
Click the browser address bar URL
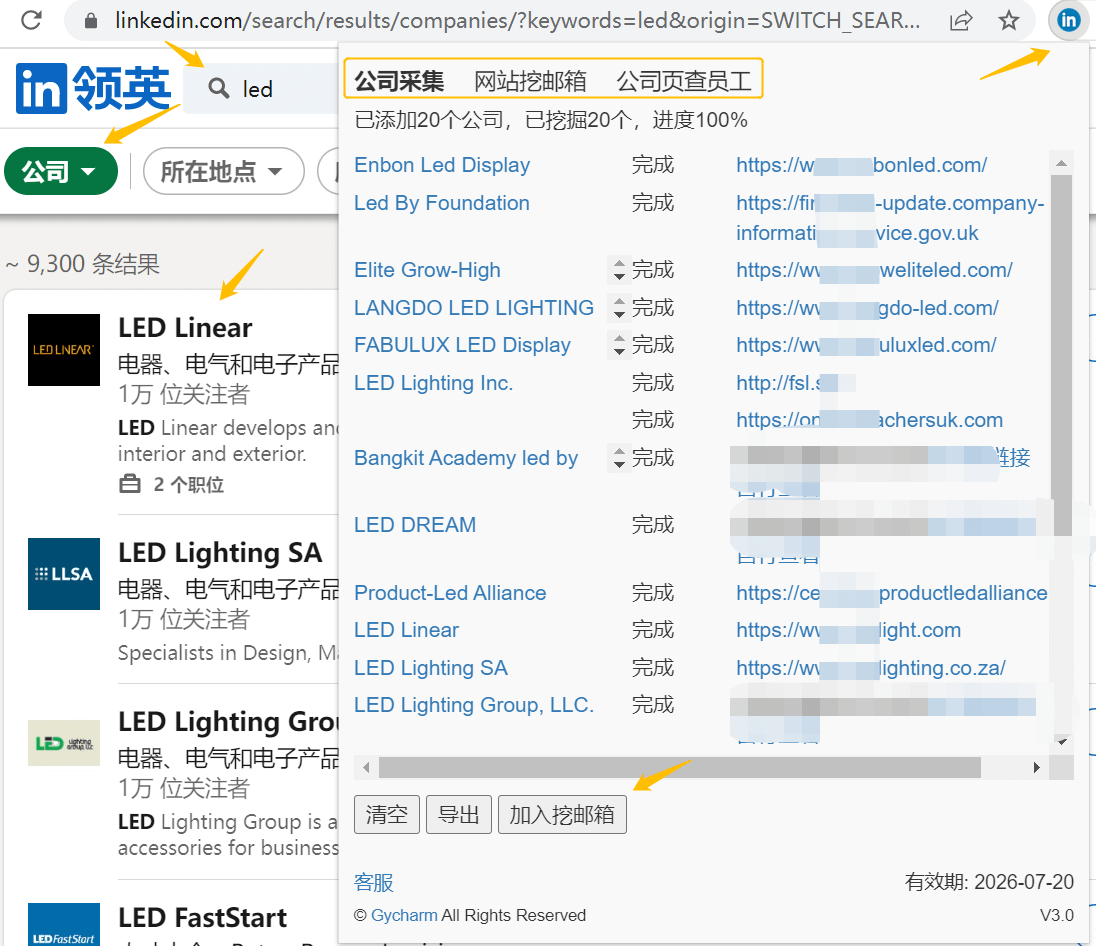pyautogui.click(x=517, y=21)
